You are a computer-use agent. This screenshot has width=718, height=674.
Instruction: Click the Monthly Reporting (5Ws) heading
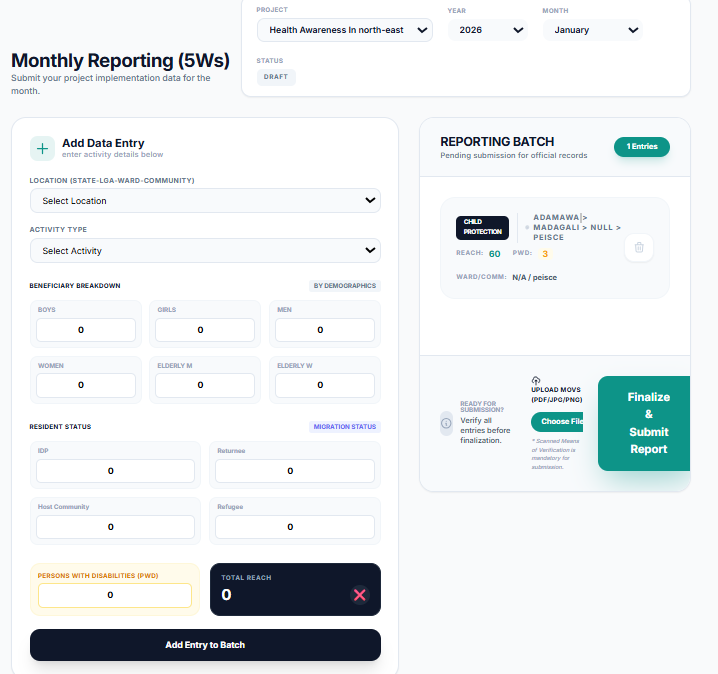coord(120,60)
